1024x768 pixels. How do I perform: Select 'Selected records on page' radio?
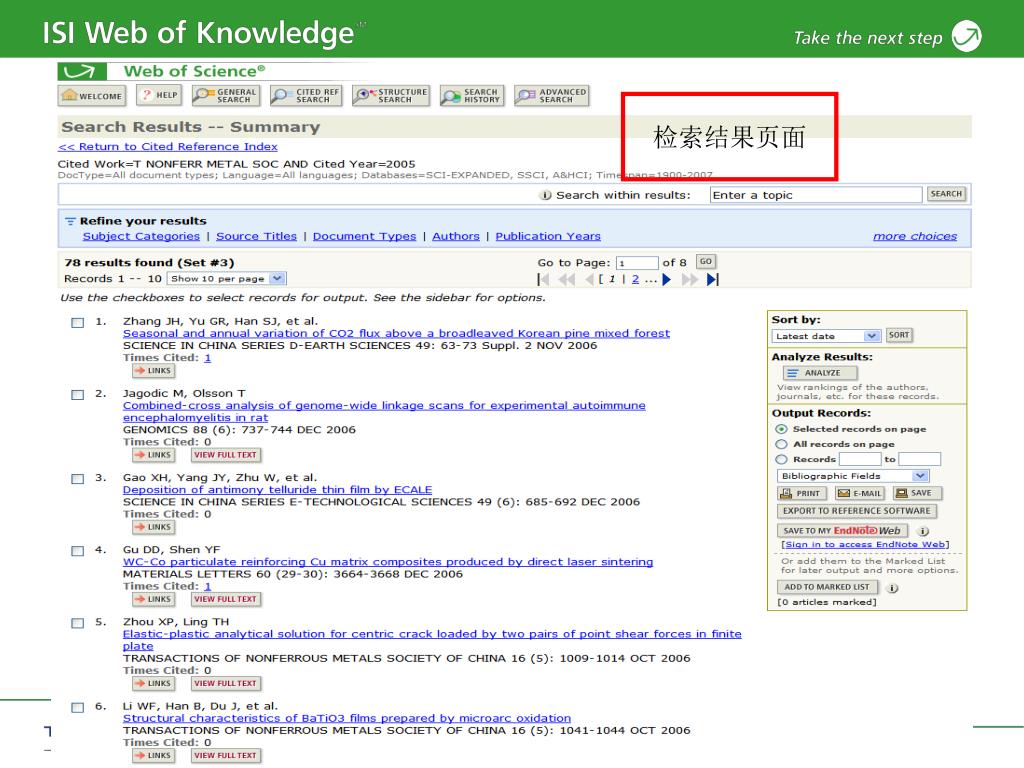(781, 429)
